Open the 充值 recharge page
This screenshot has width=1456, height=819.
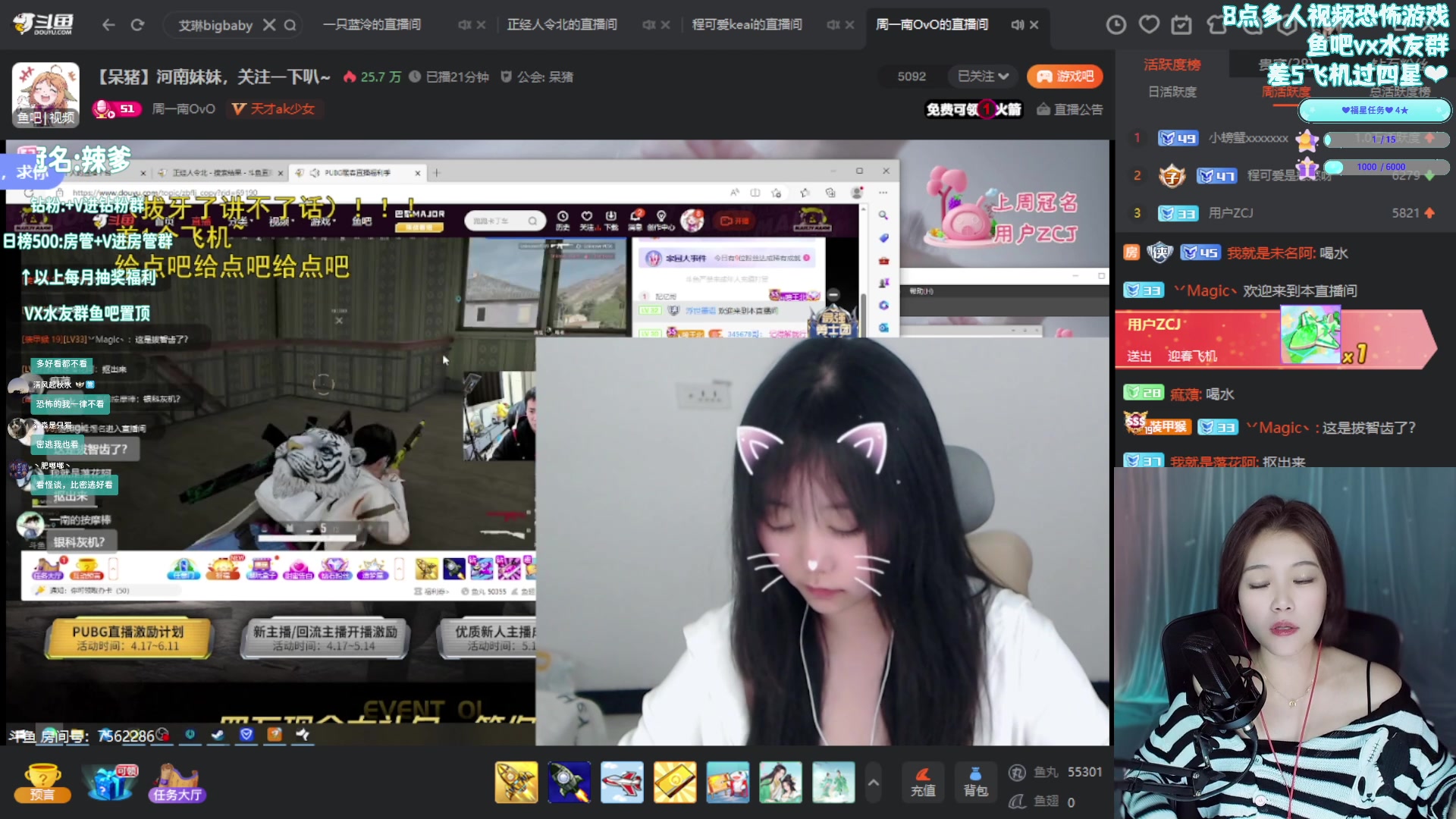point(922,782)
